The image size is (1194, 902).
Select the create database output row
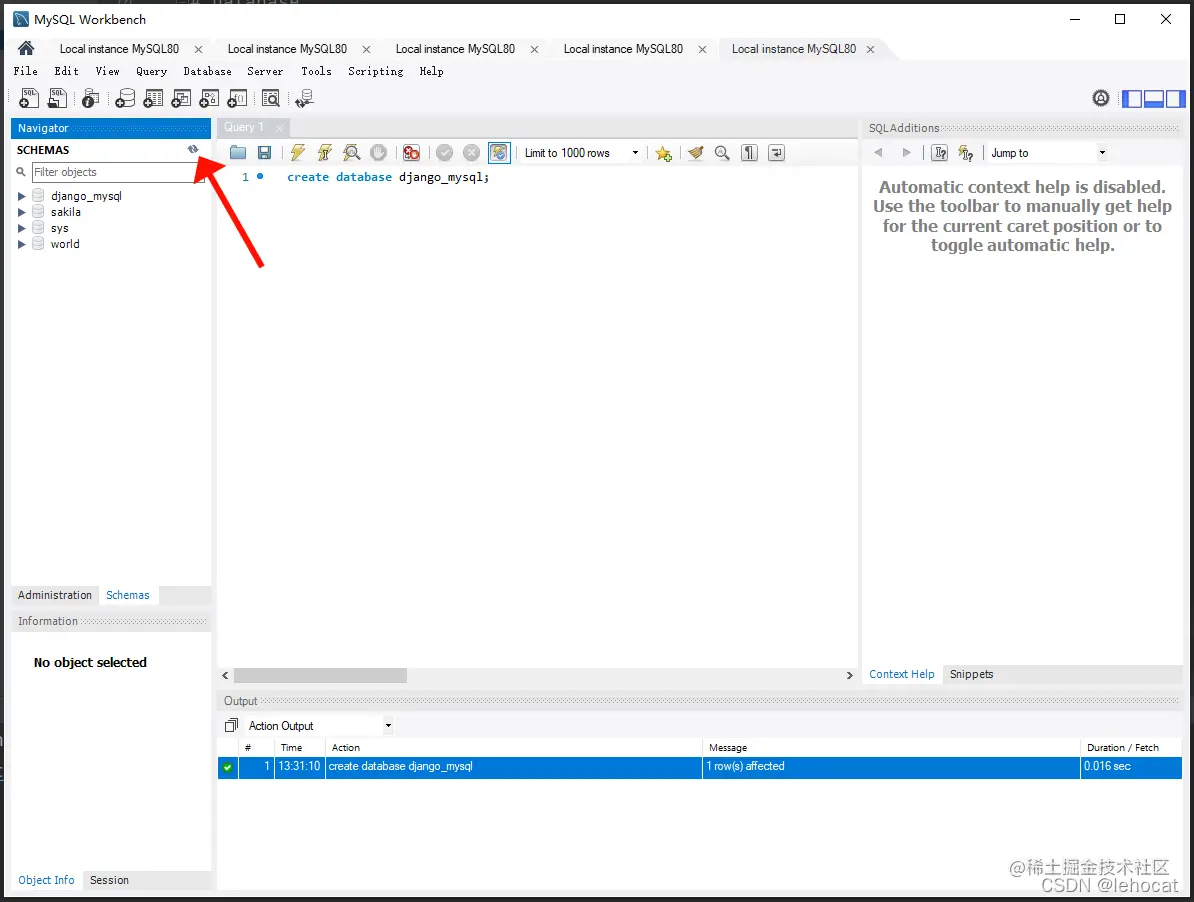pos(699,767)
